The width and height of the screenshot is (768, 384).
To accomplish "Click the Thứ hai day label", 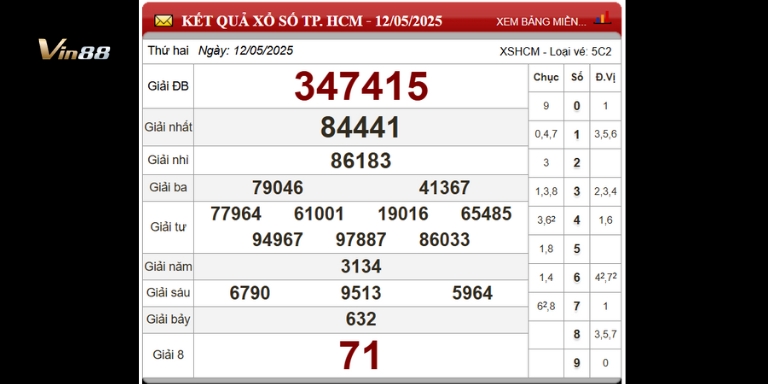I will pos(168,51).
